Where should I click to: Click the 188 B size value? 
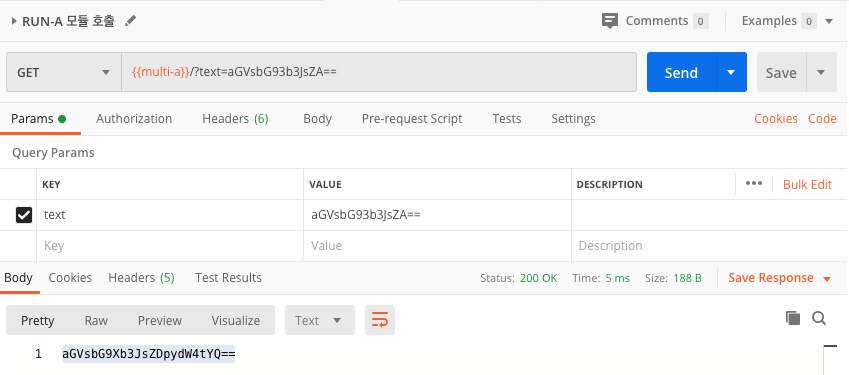[x=688, y=279]
